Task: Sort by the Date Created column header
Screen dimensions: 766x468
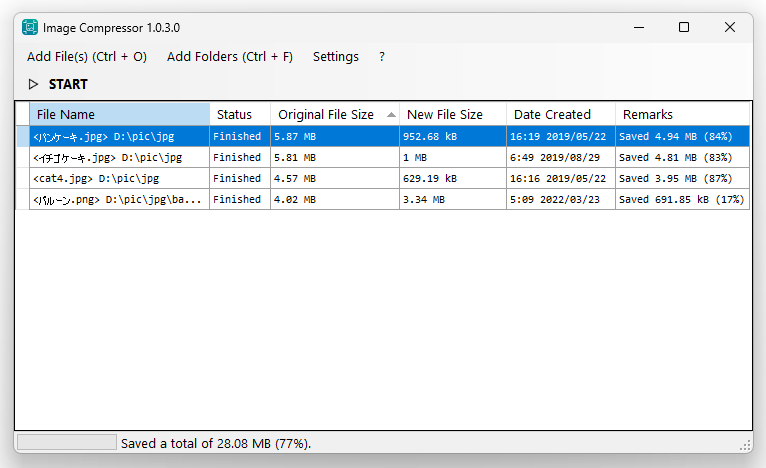Action: tap(561, 114)
